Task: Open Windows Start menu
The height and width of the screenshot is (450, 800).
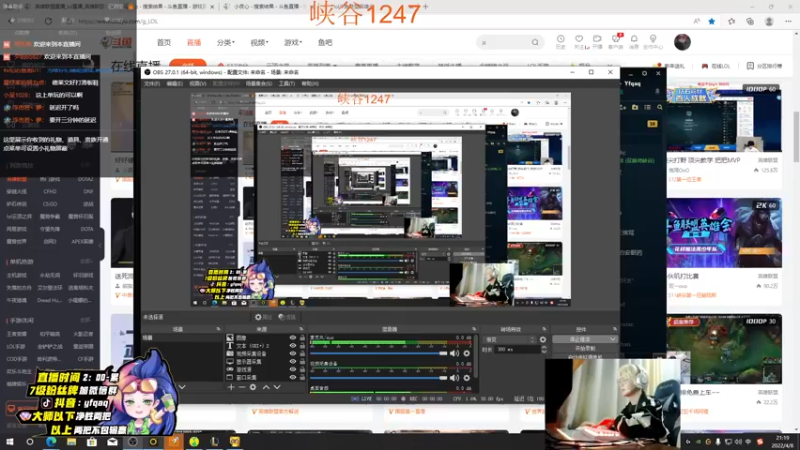Action: 9,442
